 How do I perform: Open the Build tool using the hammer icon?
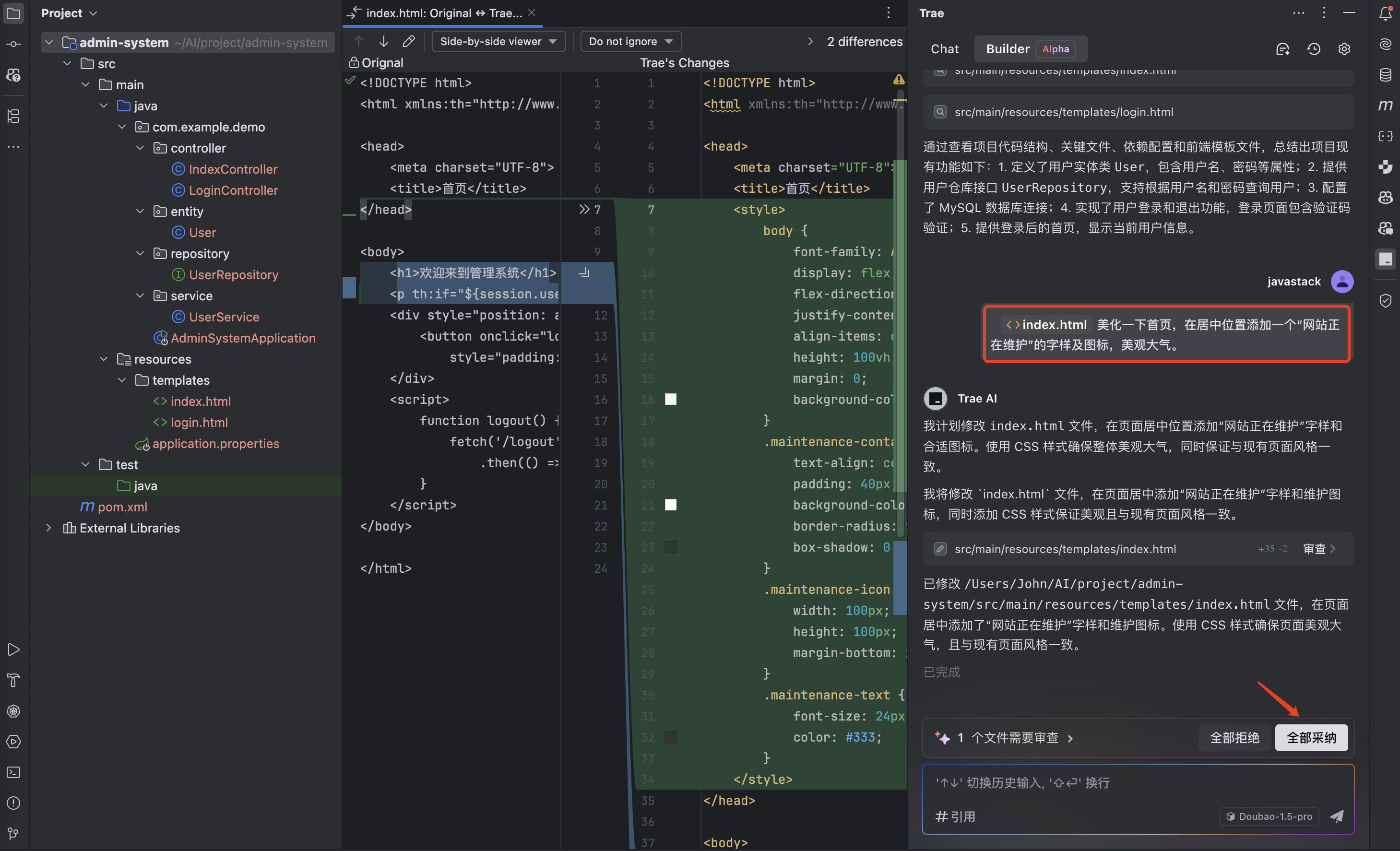(x=13, y=680)
